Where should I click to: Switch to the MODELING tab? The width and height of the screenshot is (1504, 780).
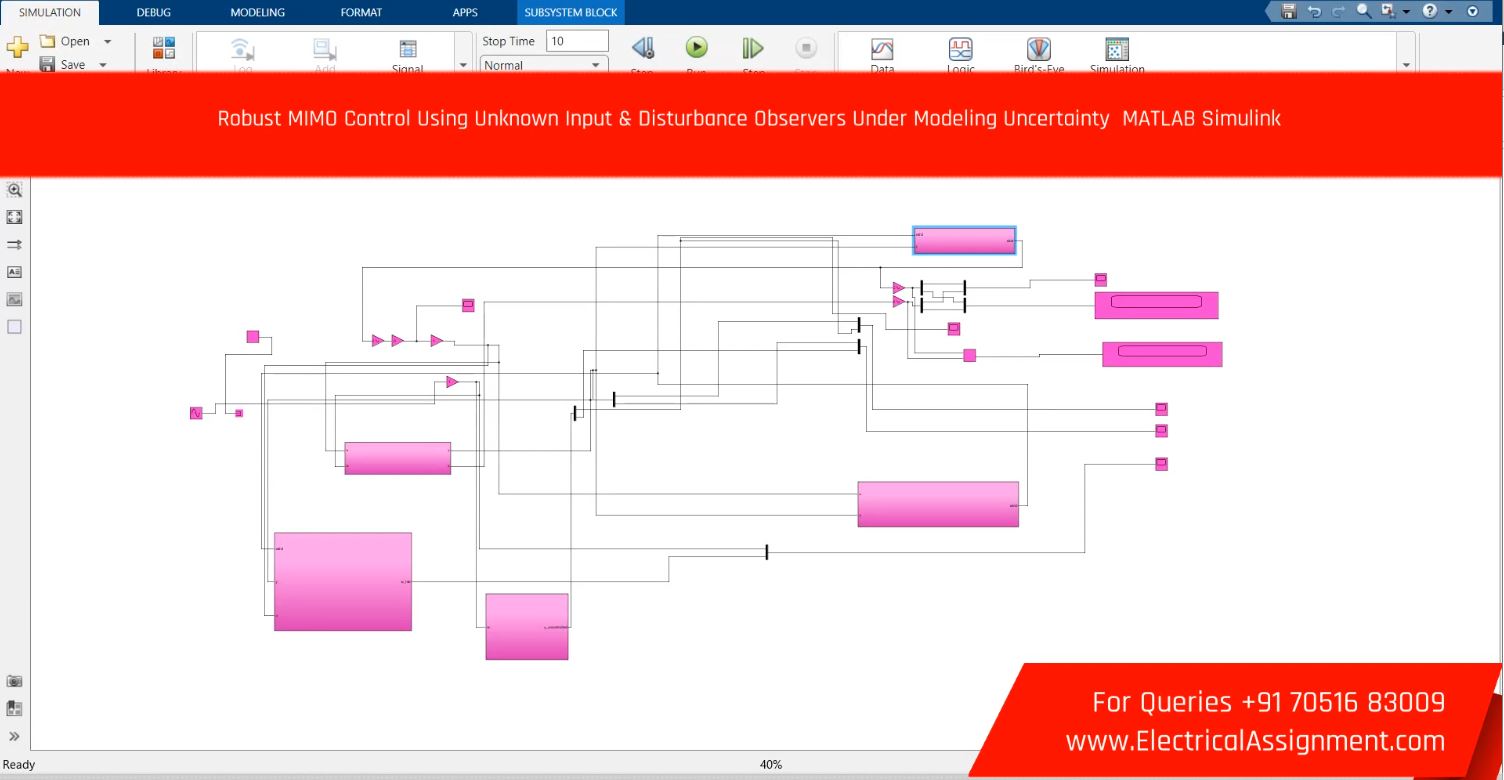pyautogui.click(x=257, y=13)
